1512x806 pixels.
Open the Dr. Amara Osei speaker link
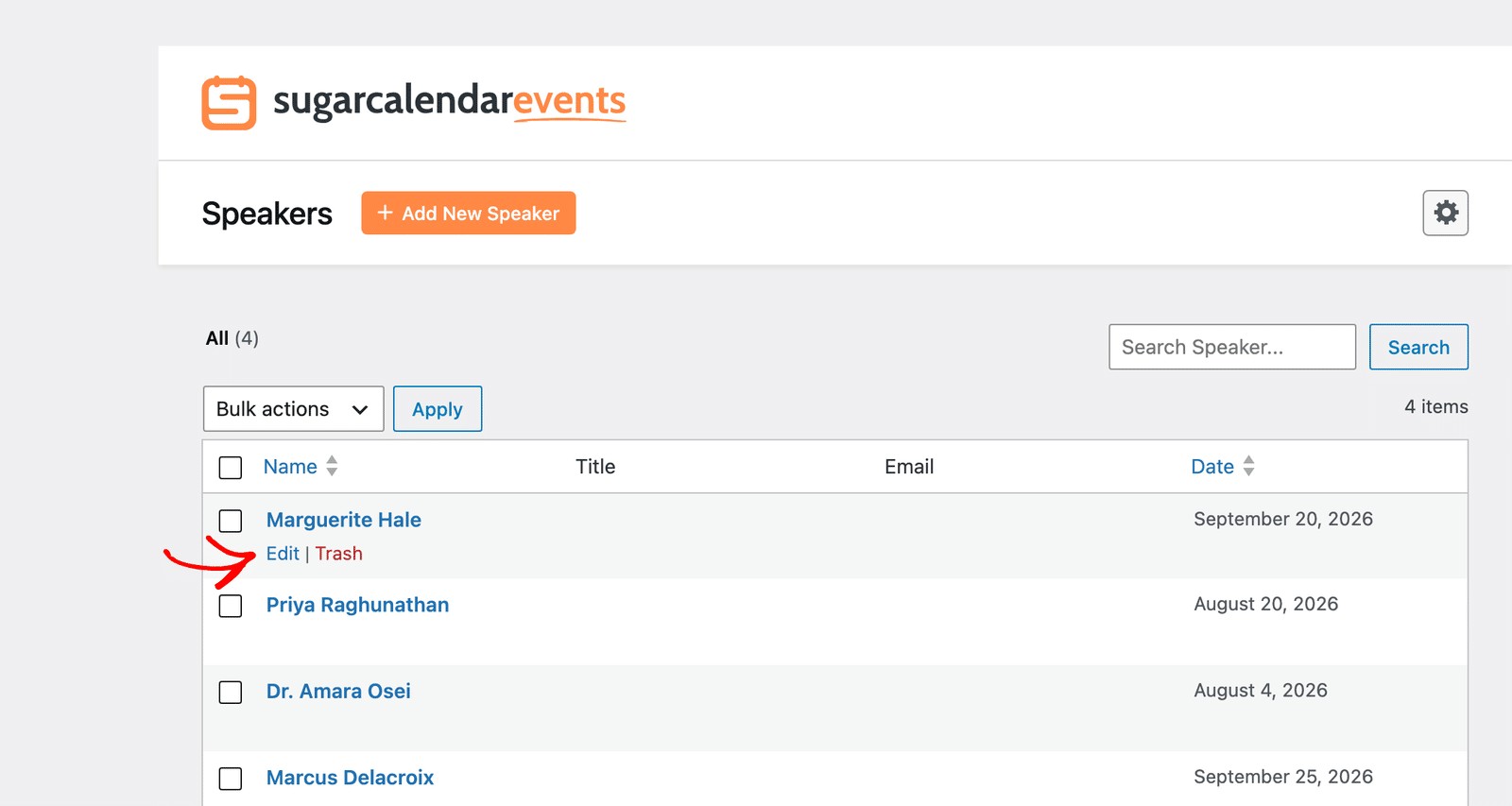click(338, 691)
